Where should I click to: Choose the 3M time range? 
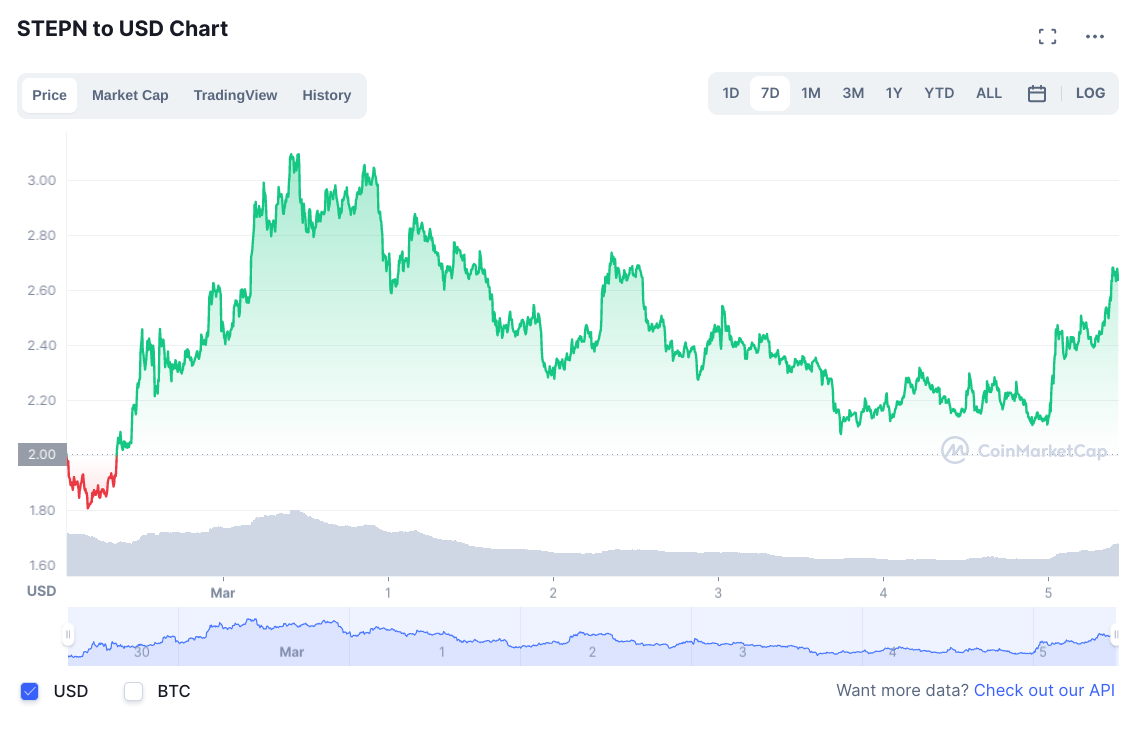pos(853,93)
